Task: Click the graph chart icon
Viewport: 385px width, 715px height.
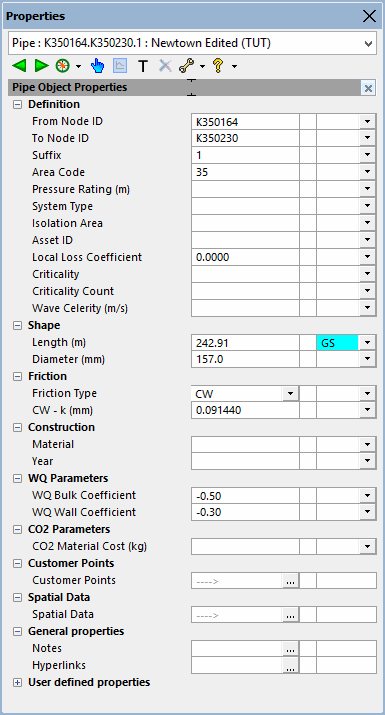Action: (x=120, y=66)
